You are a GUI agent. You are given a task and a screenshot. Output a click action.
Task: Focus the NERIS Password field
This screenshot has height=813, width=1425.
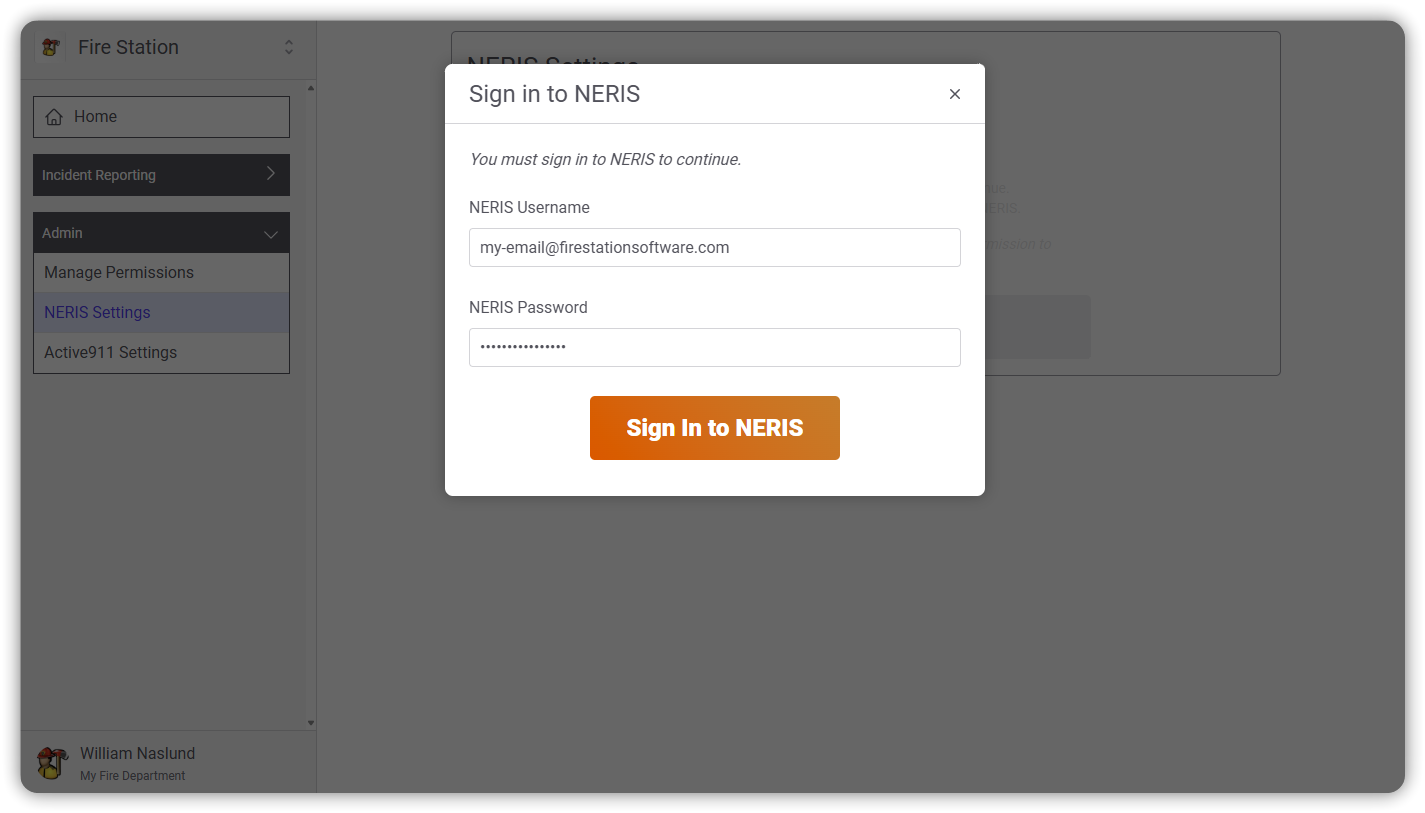coord(714,347)
